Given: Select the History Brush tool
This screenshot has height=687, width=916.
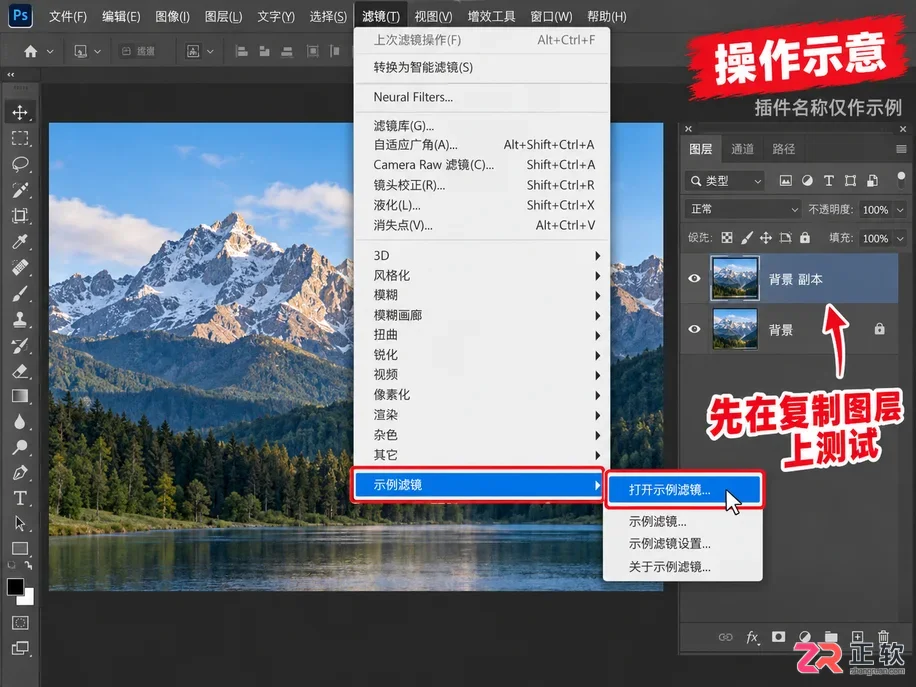Looking at the screenshot, I should click(20, 345).
